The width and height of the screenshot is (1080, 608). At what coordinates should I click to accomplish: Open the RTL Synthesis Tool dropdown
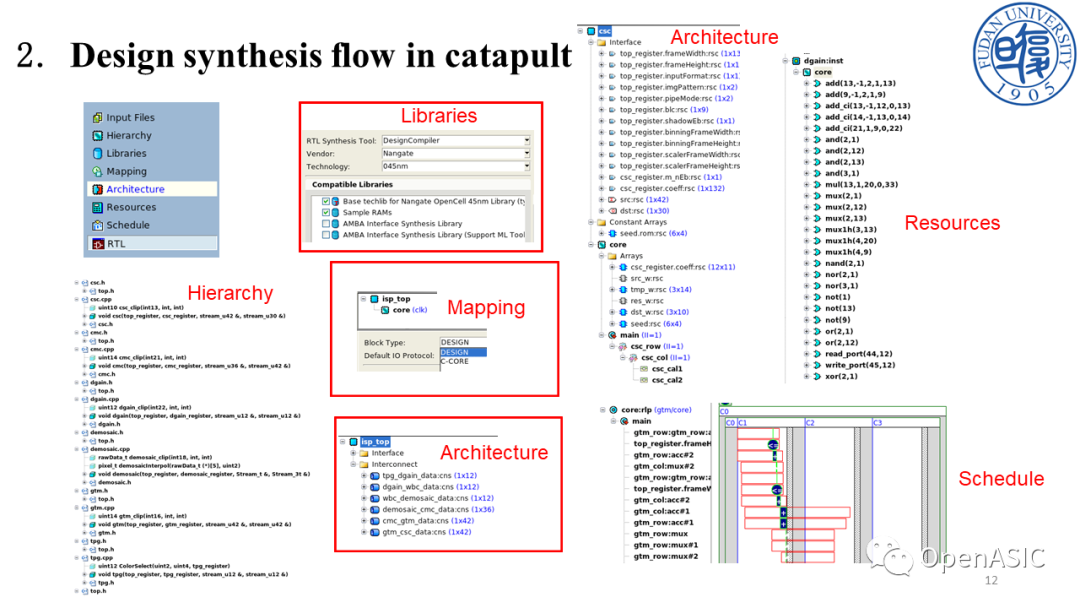(x=527, y=141)
